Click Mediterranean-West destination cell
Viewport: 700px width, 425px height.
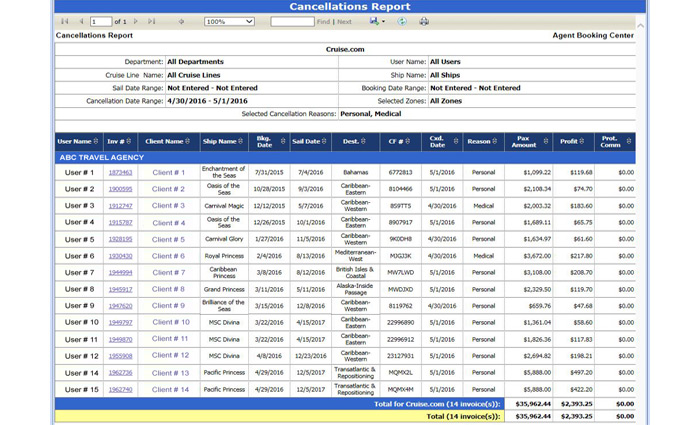click(356, 256)
